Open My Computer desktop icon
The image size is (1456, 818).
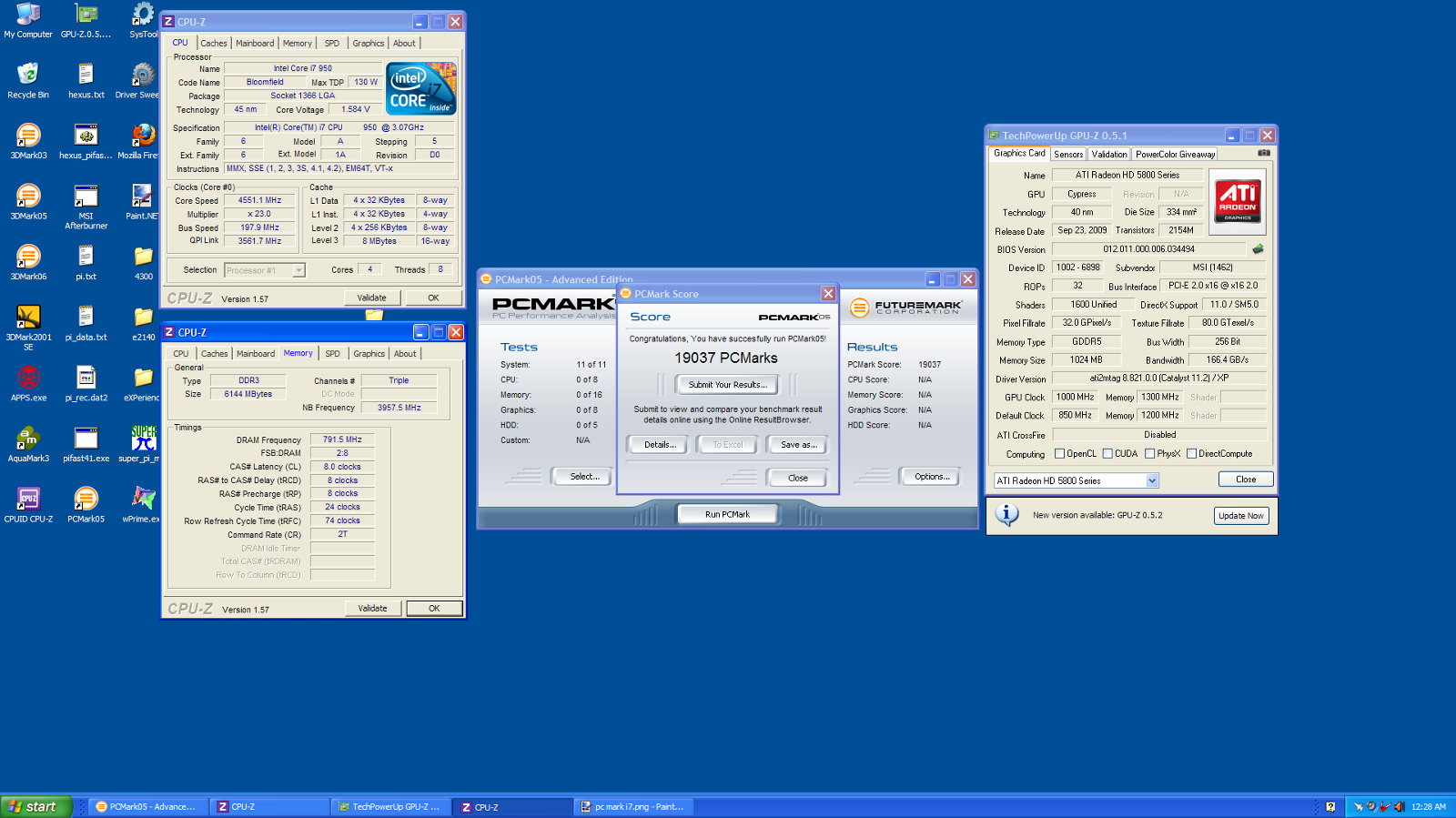28,20
